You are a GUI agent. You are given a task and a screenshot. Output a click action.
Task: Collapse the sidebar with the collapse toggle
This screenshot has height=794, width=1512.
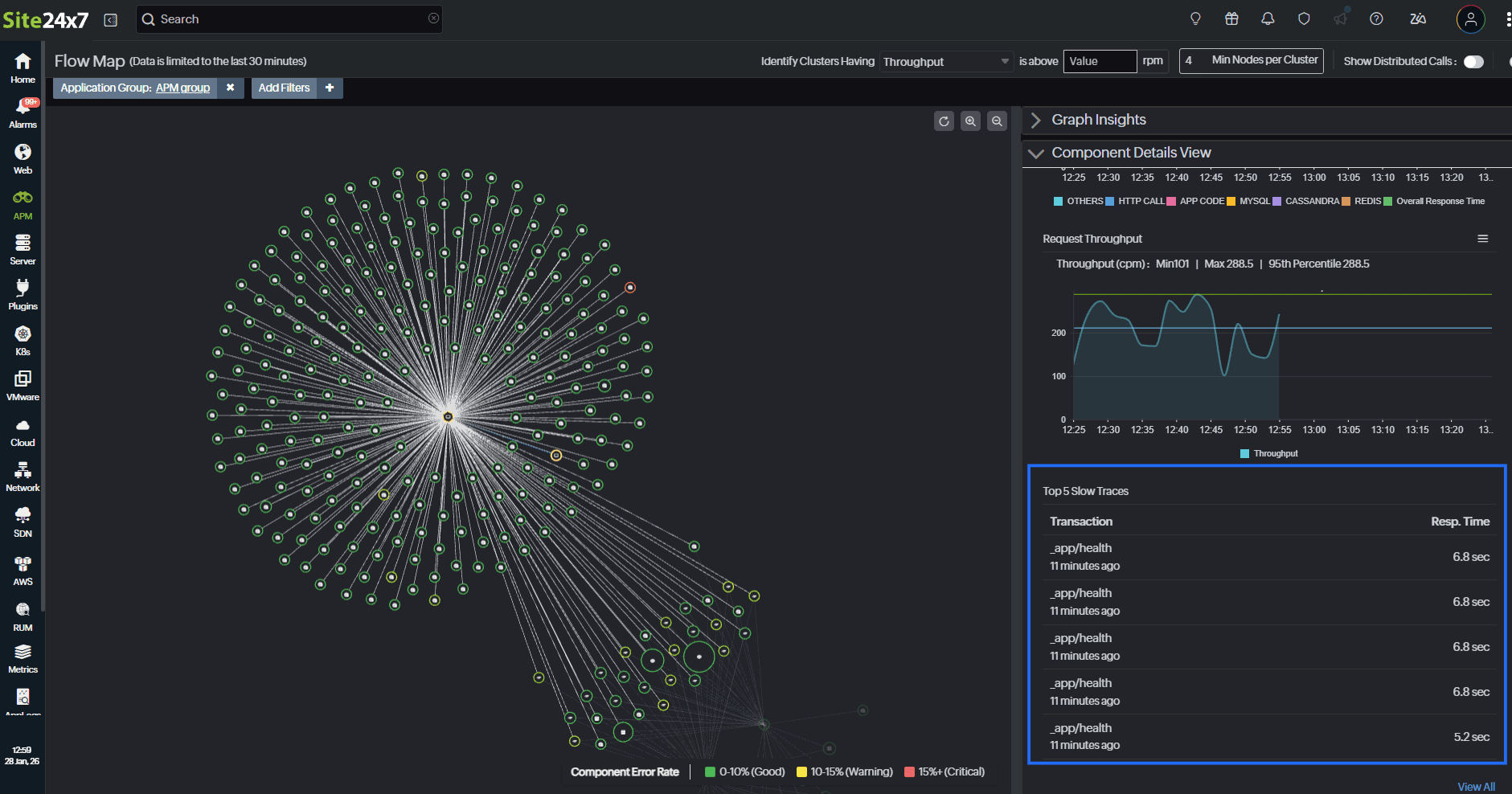(x=110, y=19)
